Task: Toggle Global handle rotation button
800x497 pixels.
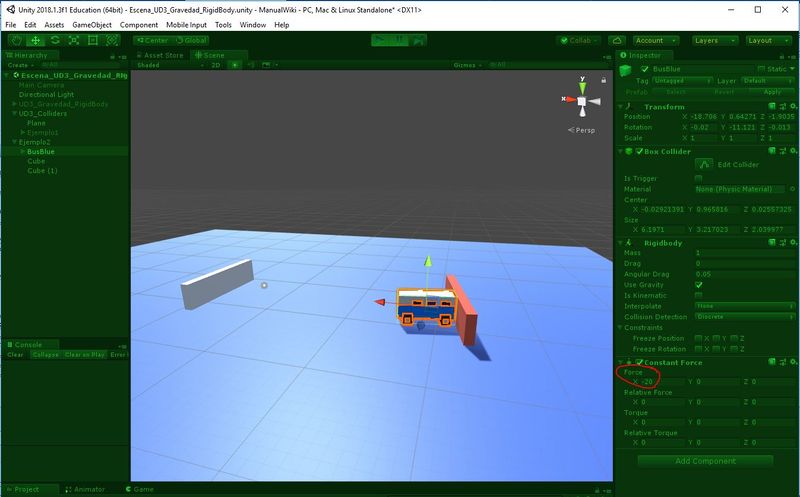Action: (190, 40)
